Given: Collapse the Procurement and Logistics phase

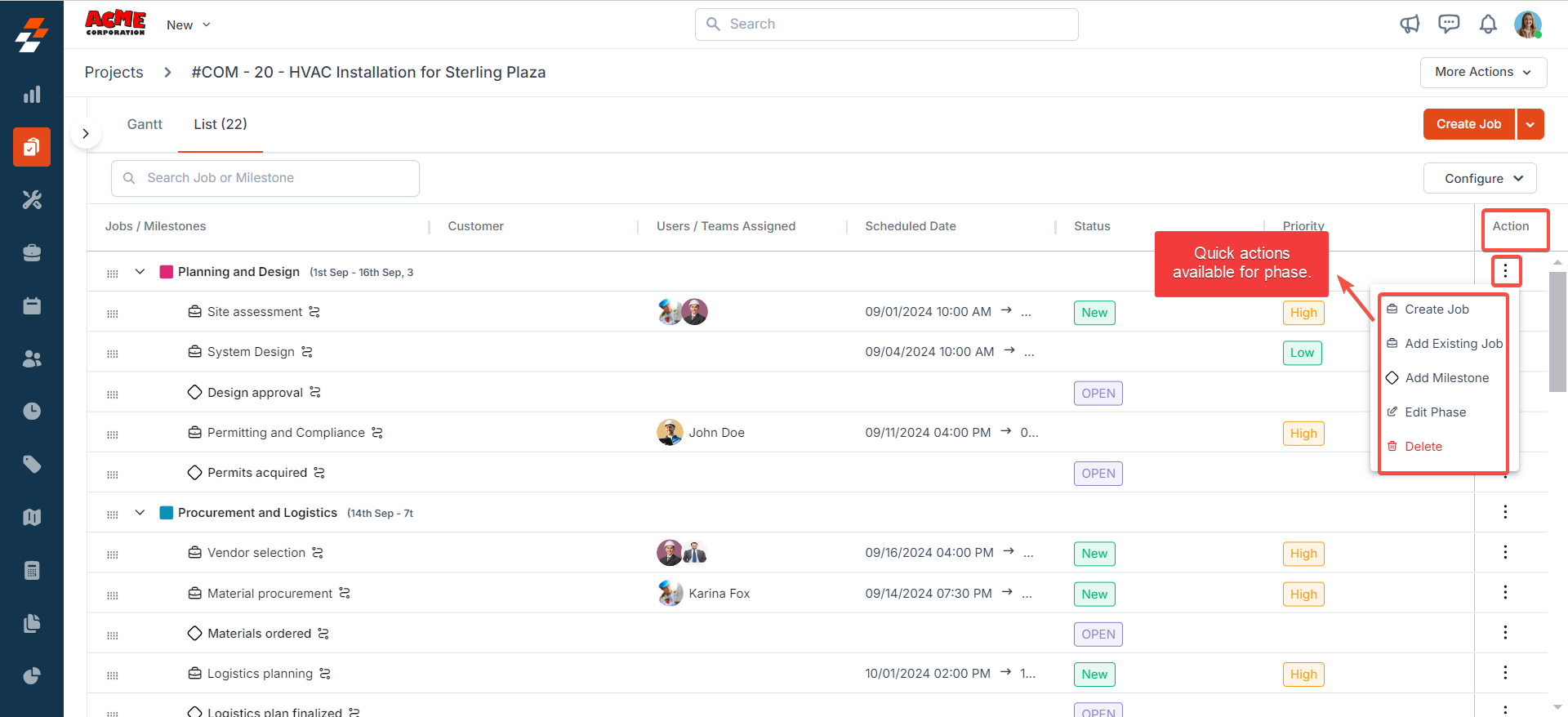Looking at the screenshot, I should point(140,513).
